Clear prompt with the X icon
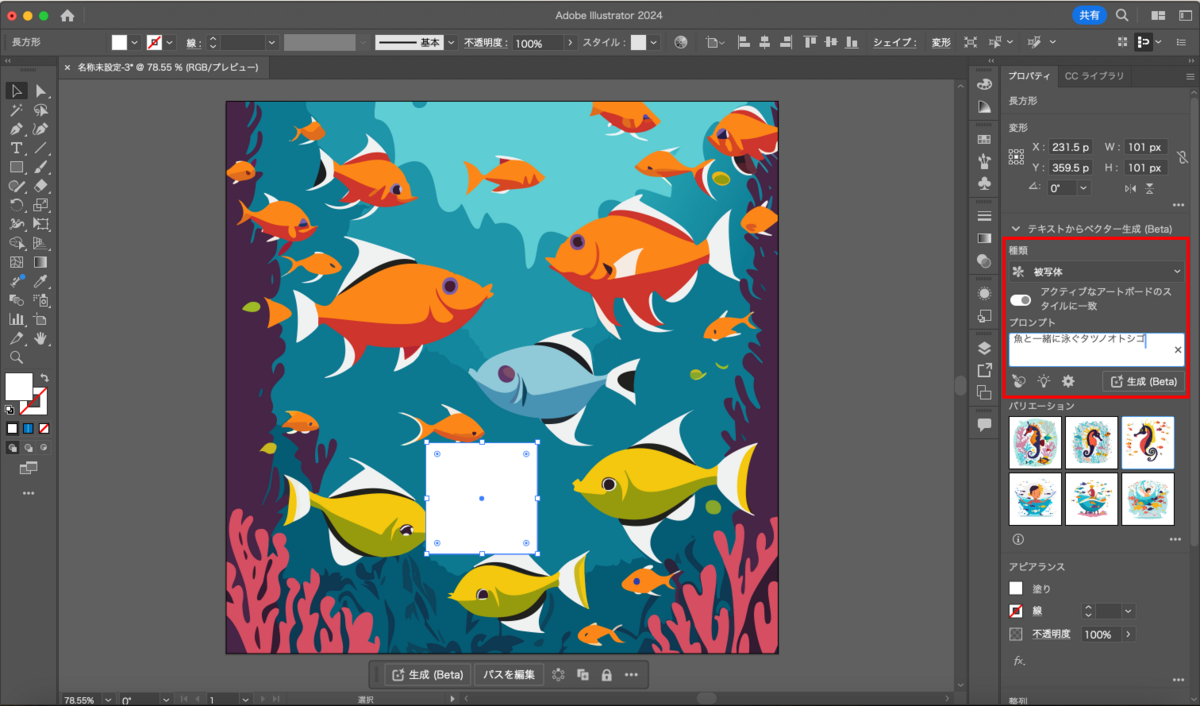Screen dimensions: 1200x706 click(1177, 350)
